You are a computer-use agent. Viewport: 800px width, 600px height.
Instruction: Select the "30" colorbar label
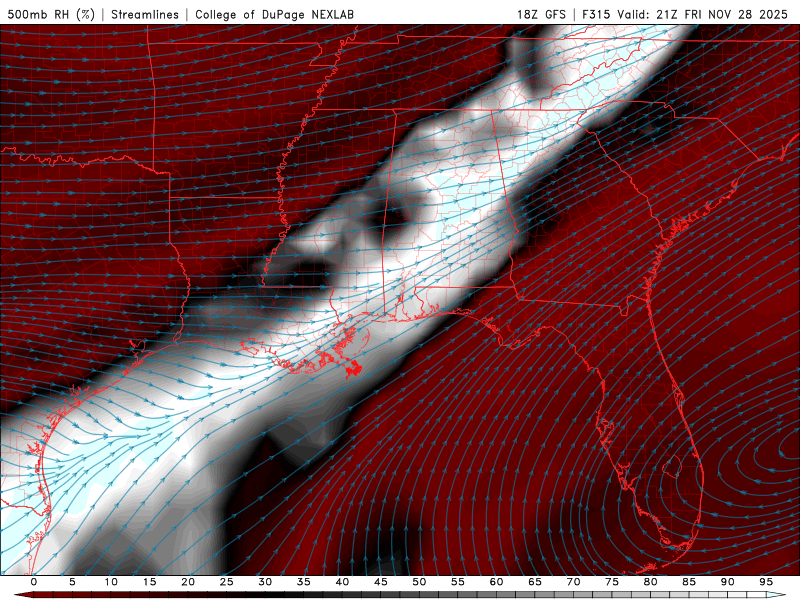pos(265,582)
